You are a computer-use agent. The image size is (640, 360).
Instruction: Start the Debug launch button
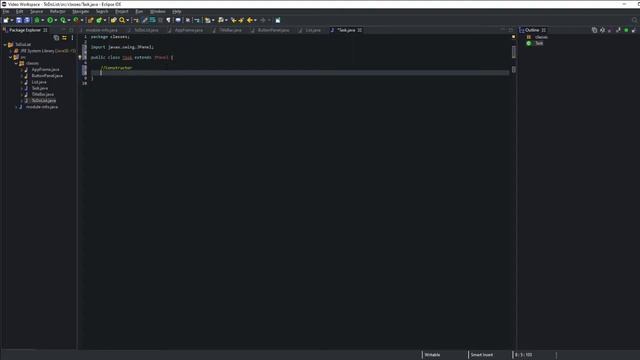(x=37, y=20)
